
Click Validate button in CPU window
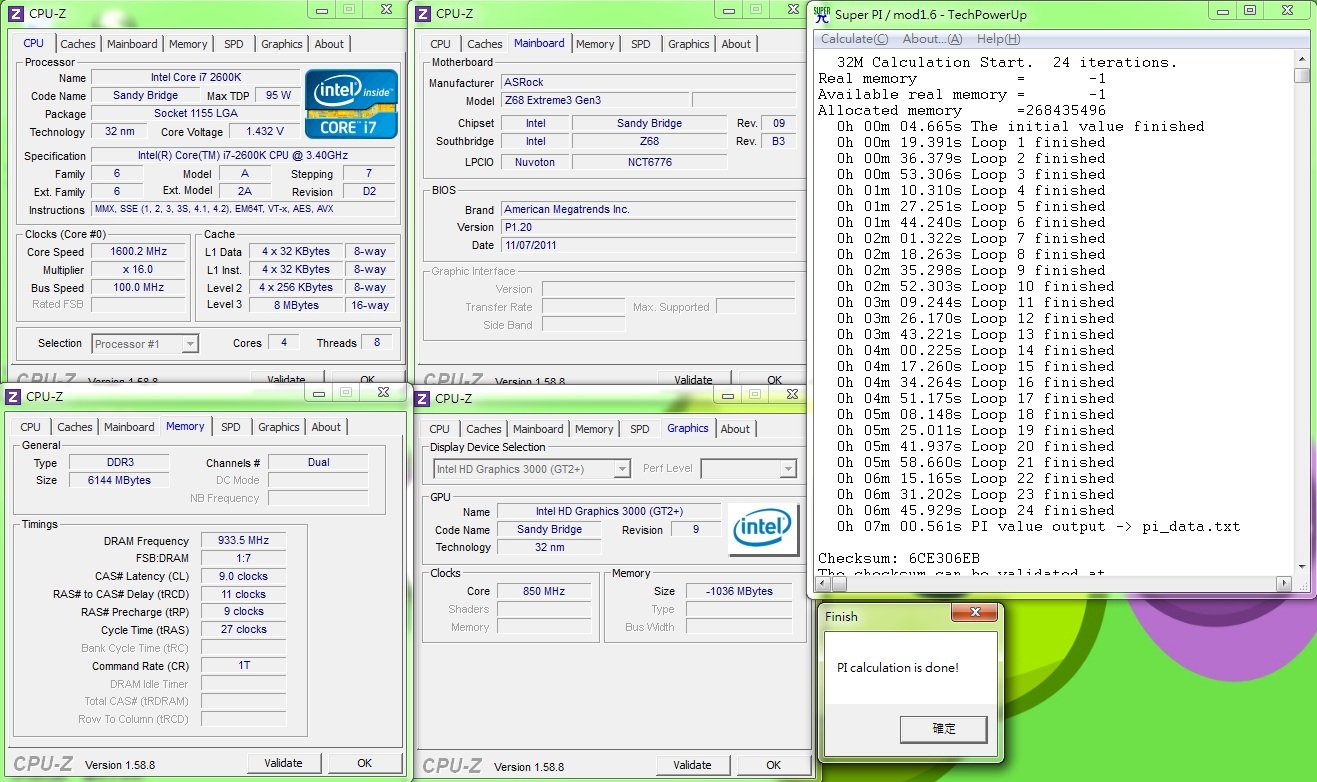pos(286,380)
